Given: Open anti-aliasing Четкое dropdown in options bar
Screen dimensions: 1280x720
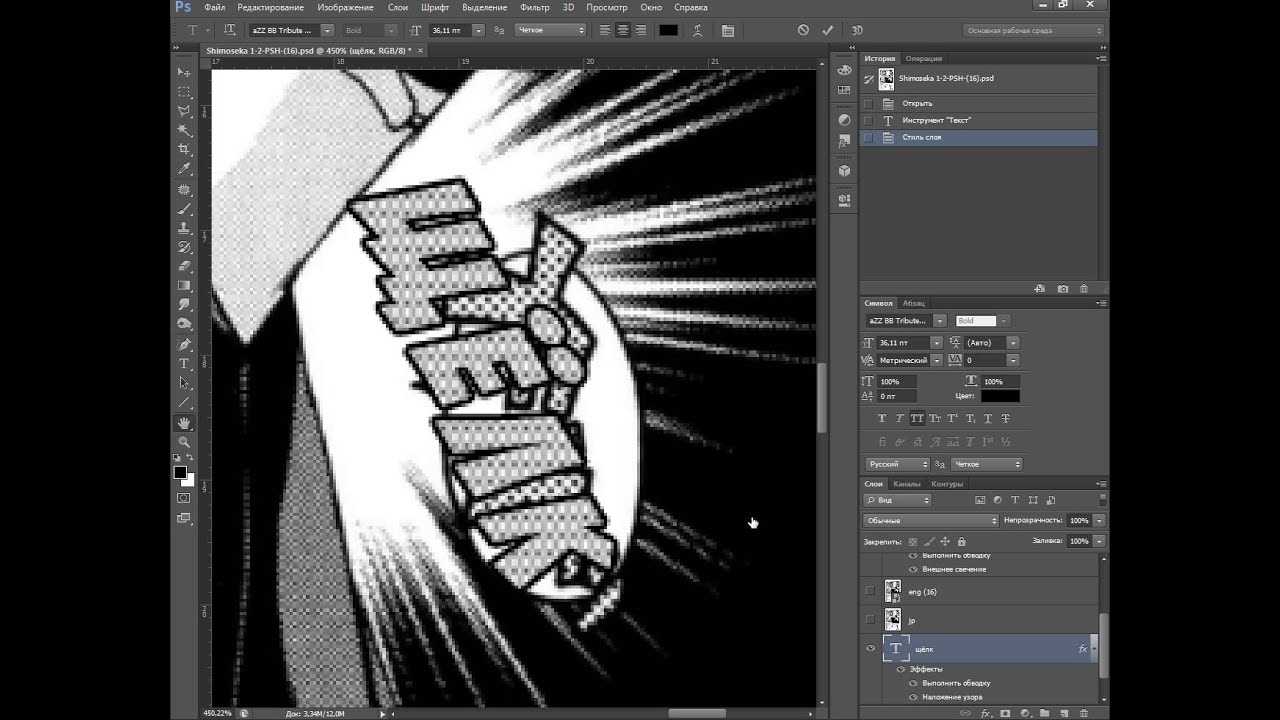Looking at the screenshot, I should pyautogui.click(x=551, y=30).
